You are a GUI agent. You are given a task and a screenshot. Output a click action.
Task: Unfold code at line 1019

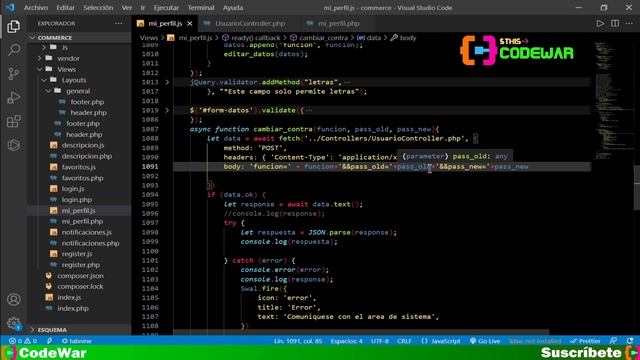pyautogui.click(x=167, y=111)
